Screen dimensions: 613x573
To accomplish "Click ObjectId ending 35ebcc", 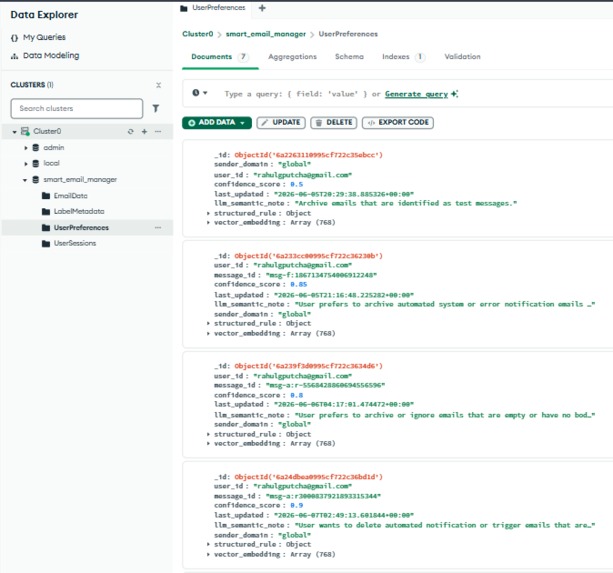I will (308, 155).
